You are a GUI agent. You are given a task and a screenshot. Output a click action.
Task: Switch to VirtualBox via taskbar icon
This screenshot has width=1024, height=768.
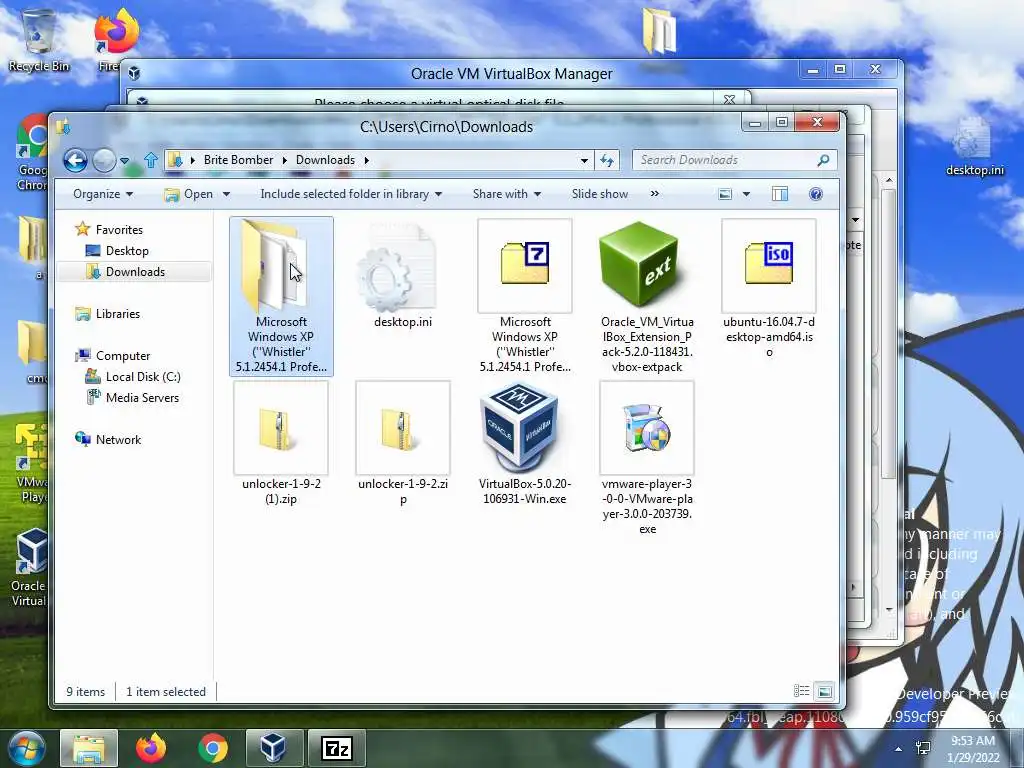(274, 748)
